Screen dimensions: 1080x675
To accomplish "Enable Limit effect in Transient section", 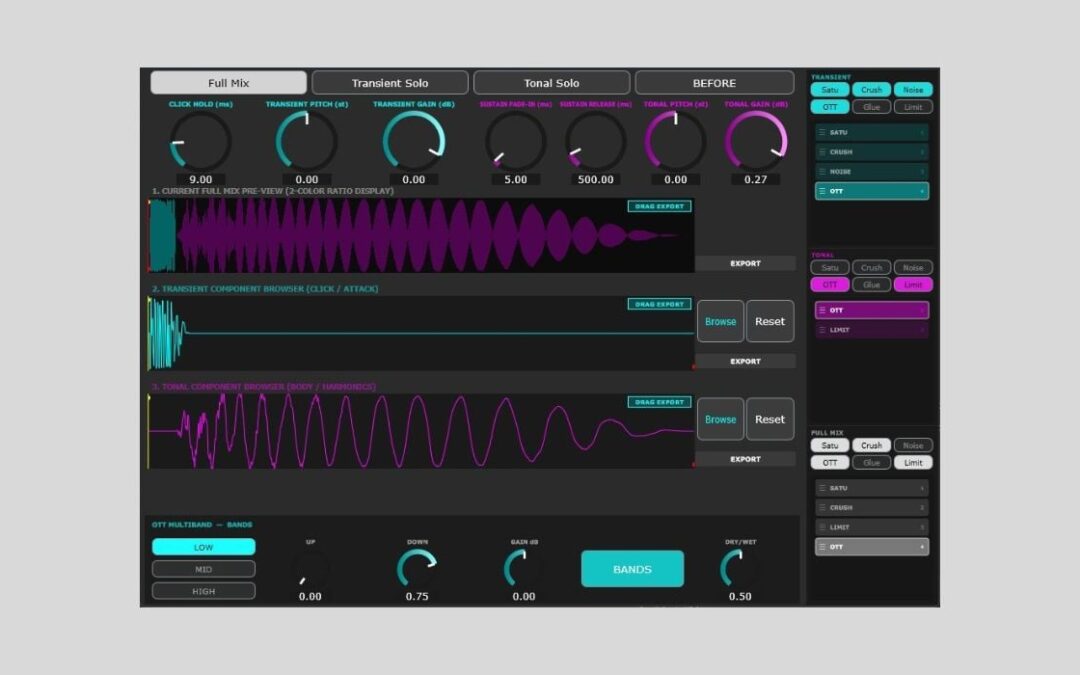I will (913, 107).
